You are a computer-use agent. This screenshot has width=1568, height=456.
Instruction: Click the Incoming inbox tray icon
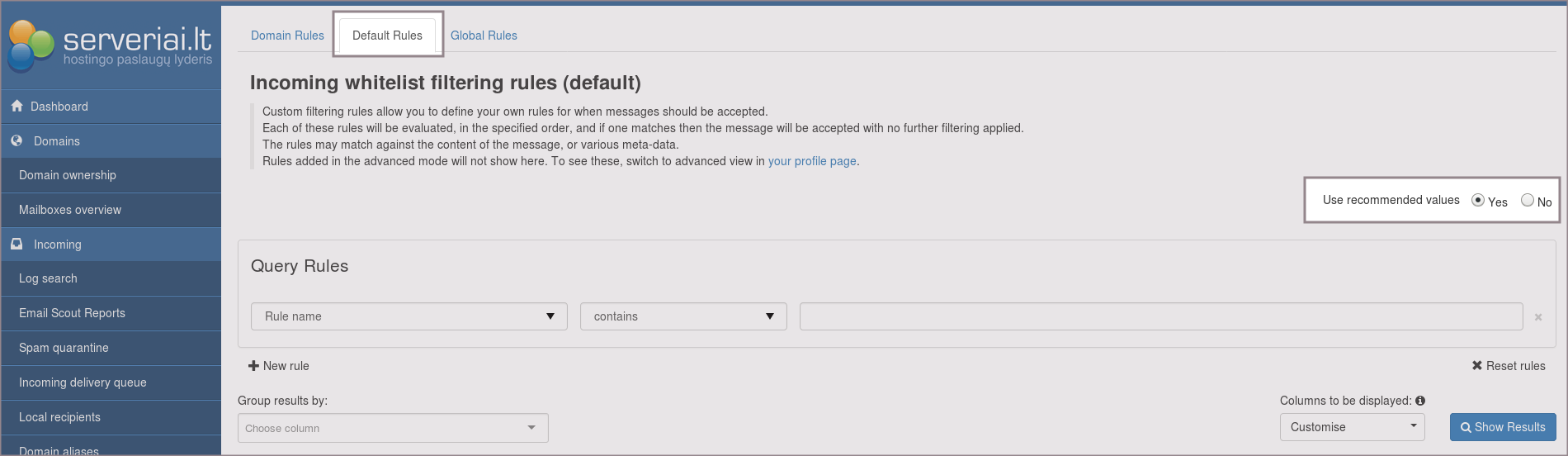coord(17,245)
